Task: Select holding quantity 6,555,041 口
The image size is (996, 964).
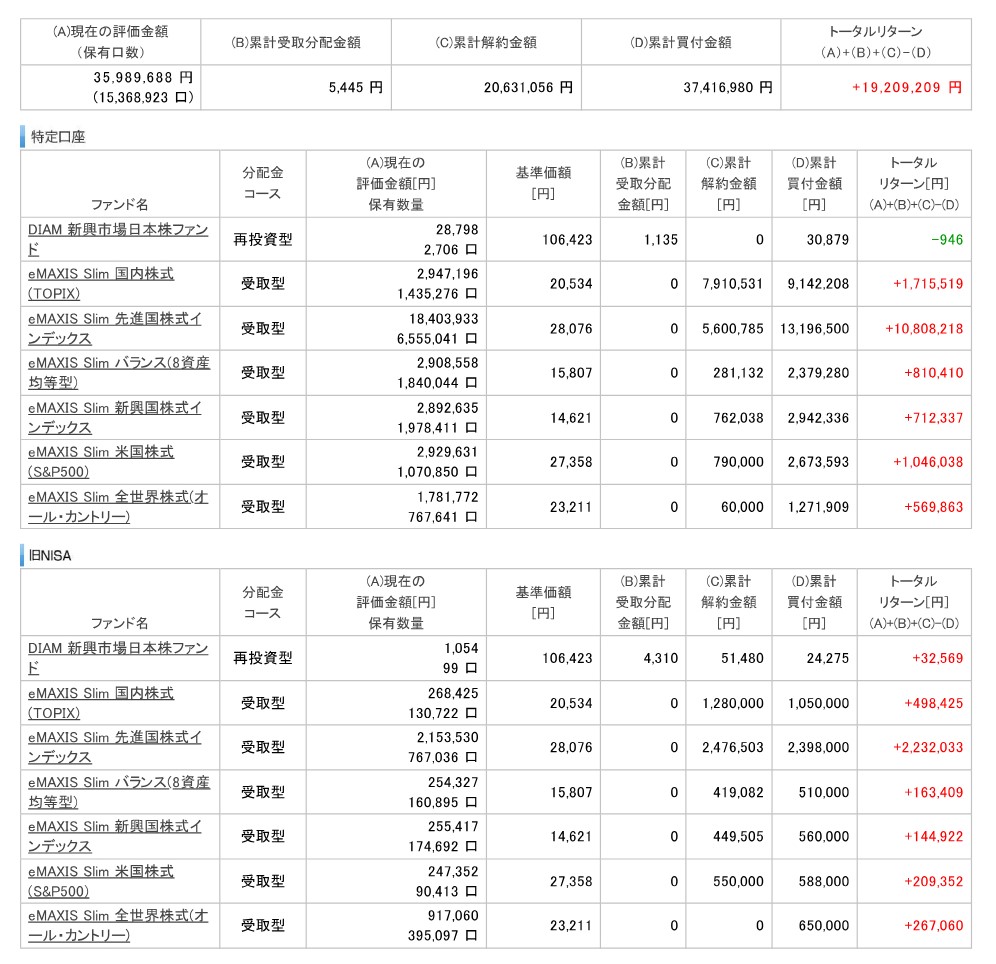Action: pyautogui.click(x=437, y=338)
